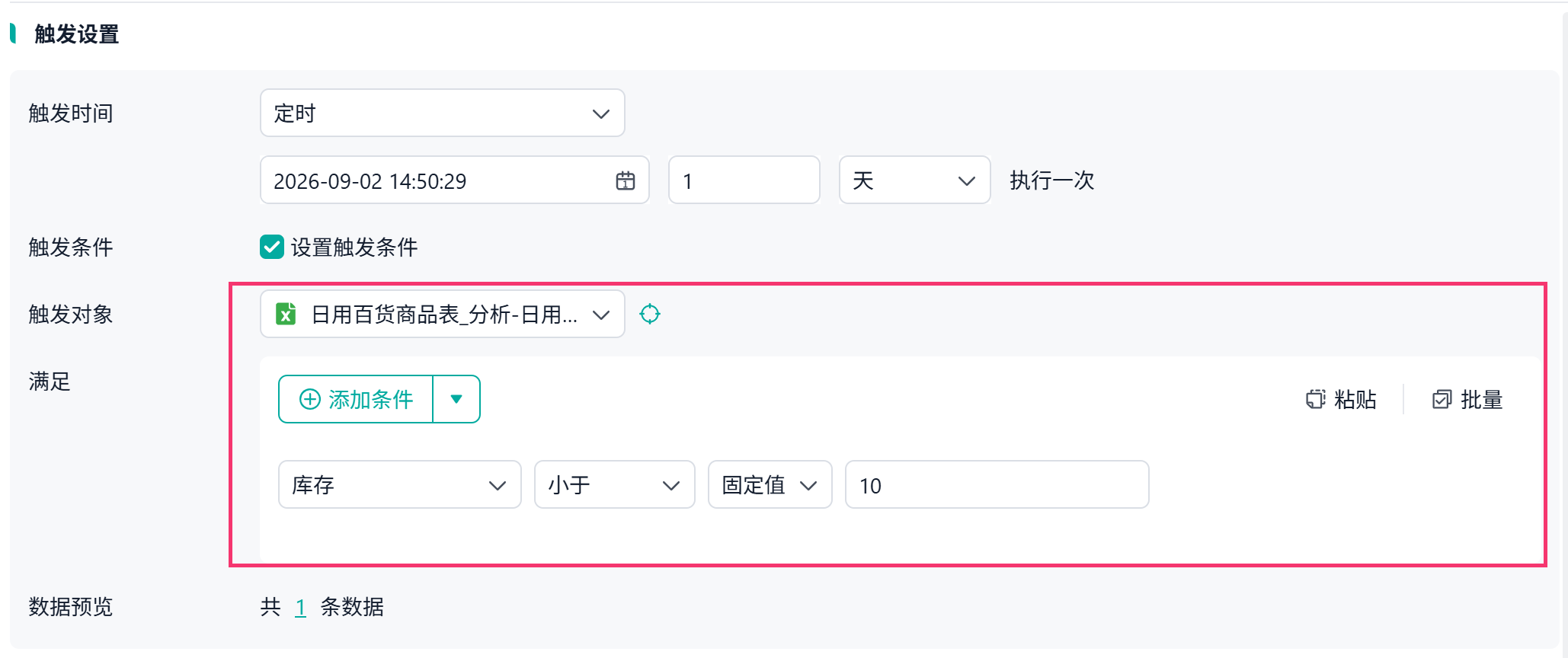Click the 2026-09-02 14:50:29 datetime field
The width and height of the screenshot is (1568, 658).
pyautogui.click(x=455, y=180)
